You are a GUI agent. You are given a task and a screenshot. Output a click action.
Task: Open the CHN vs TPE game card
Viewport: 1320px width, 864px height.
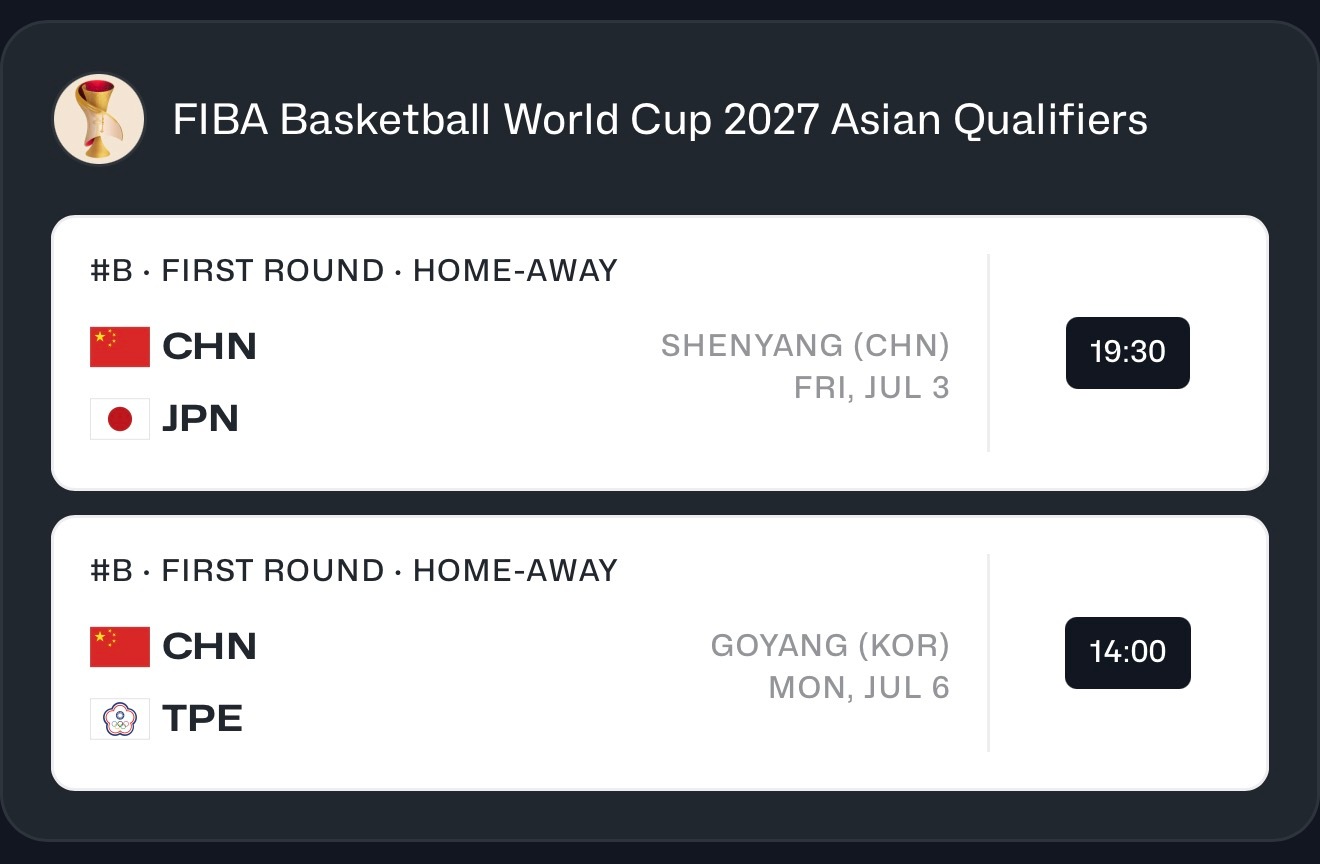[x=660, y=653]
